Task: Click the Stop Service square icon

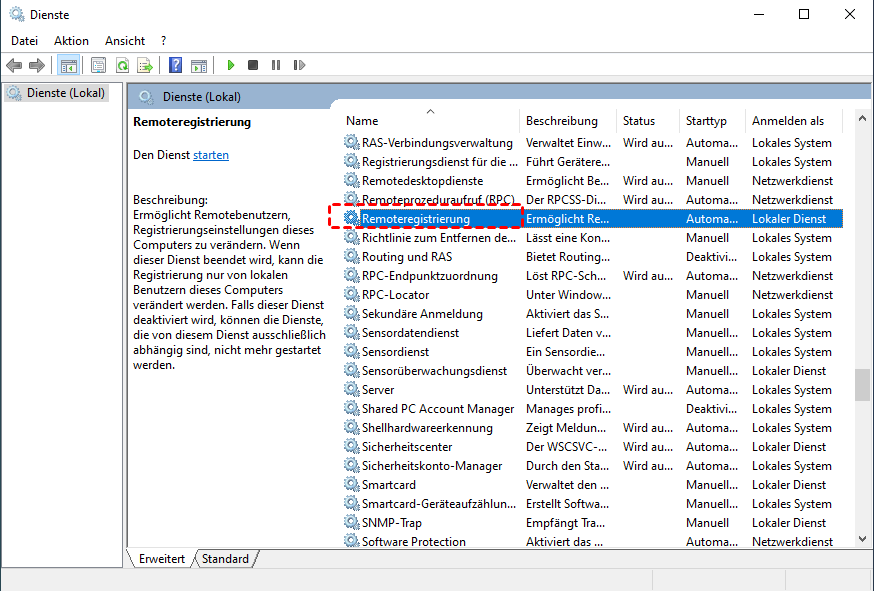Action: coord(253,65)
